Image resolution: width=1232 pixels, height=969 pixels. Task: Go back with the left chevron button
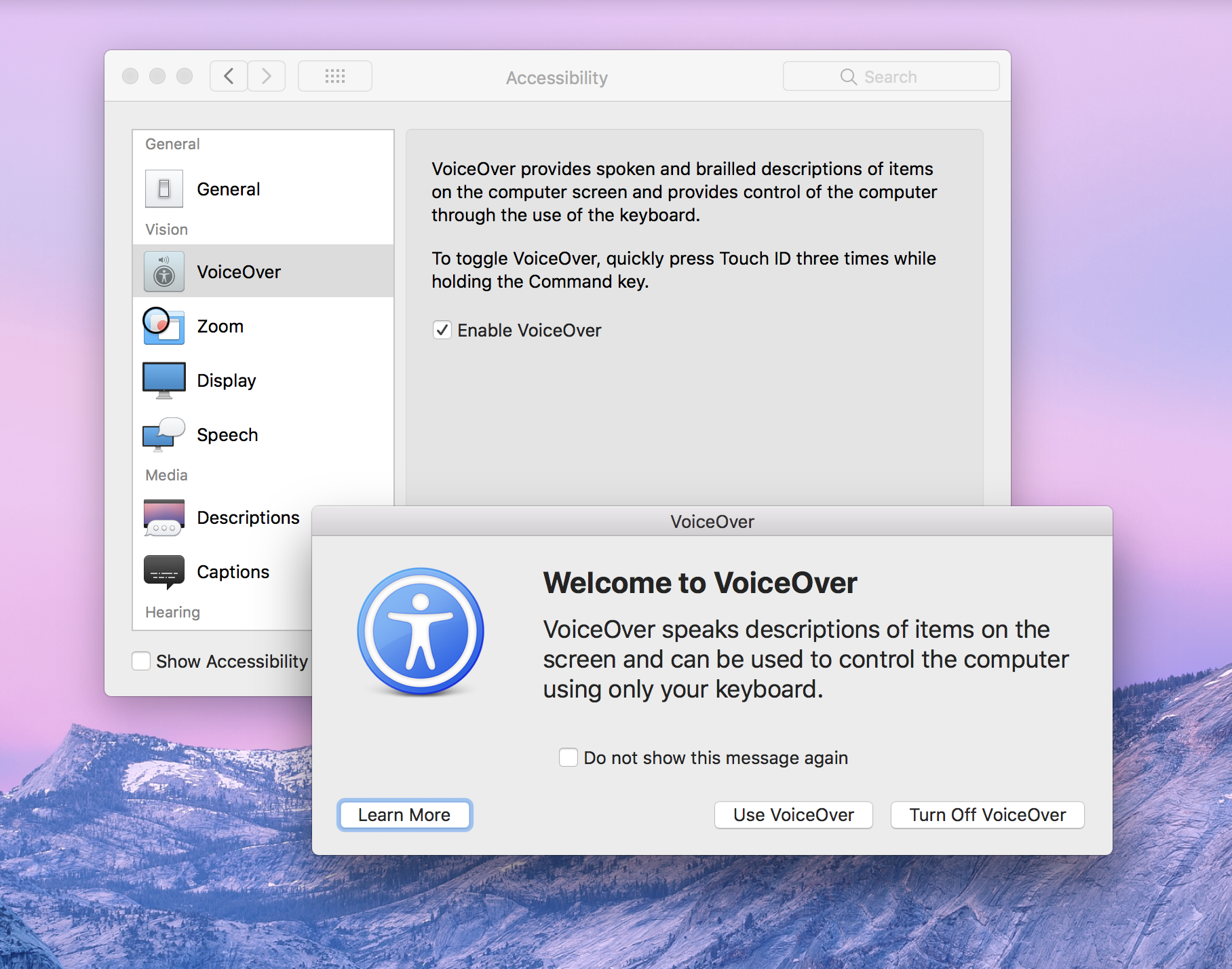pos(229,76)
